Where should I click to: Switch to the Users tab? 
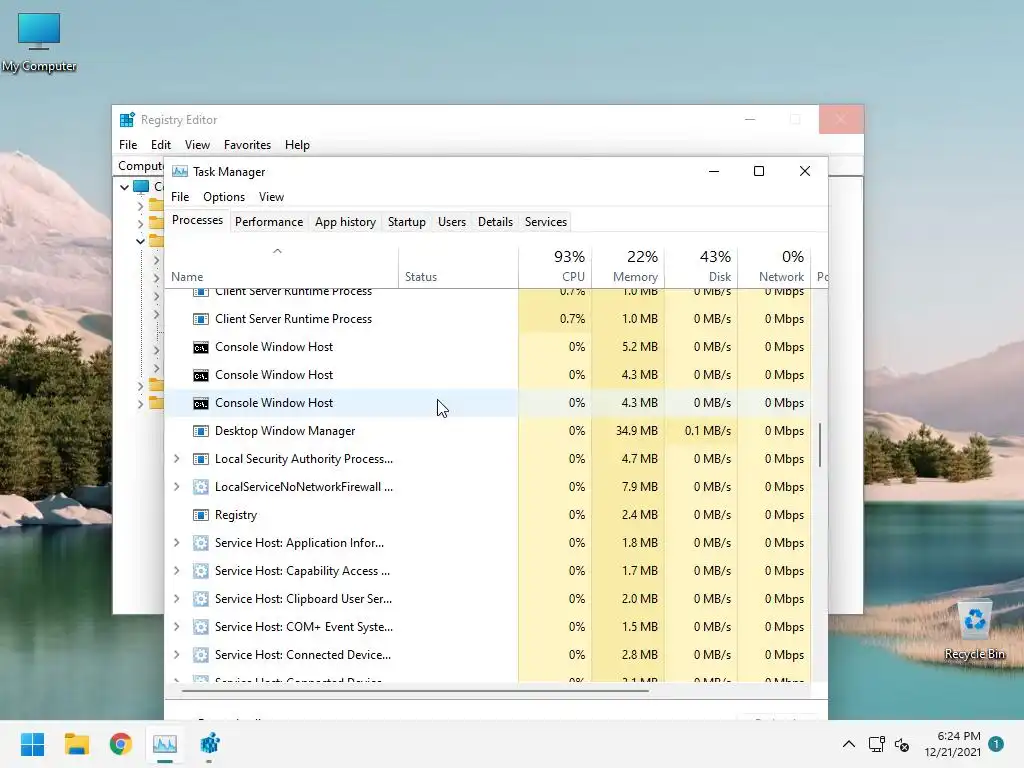(x=452, y=222)
